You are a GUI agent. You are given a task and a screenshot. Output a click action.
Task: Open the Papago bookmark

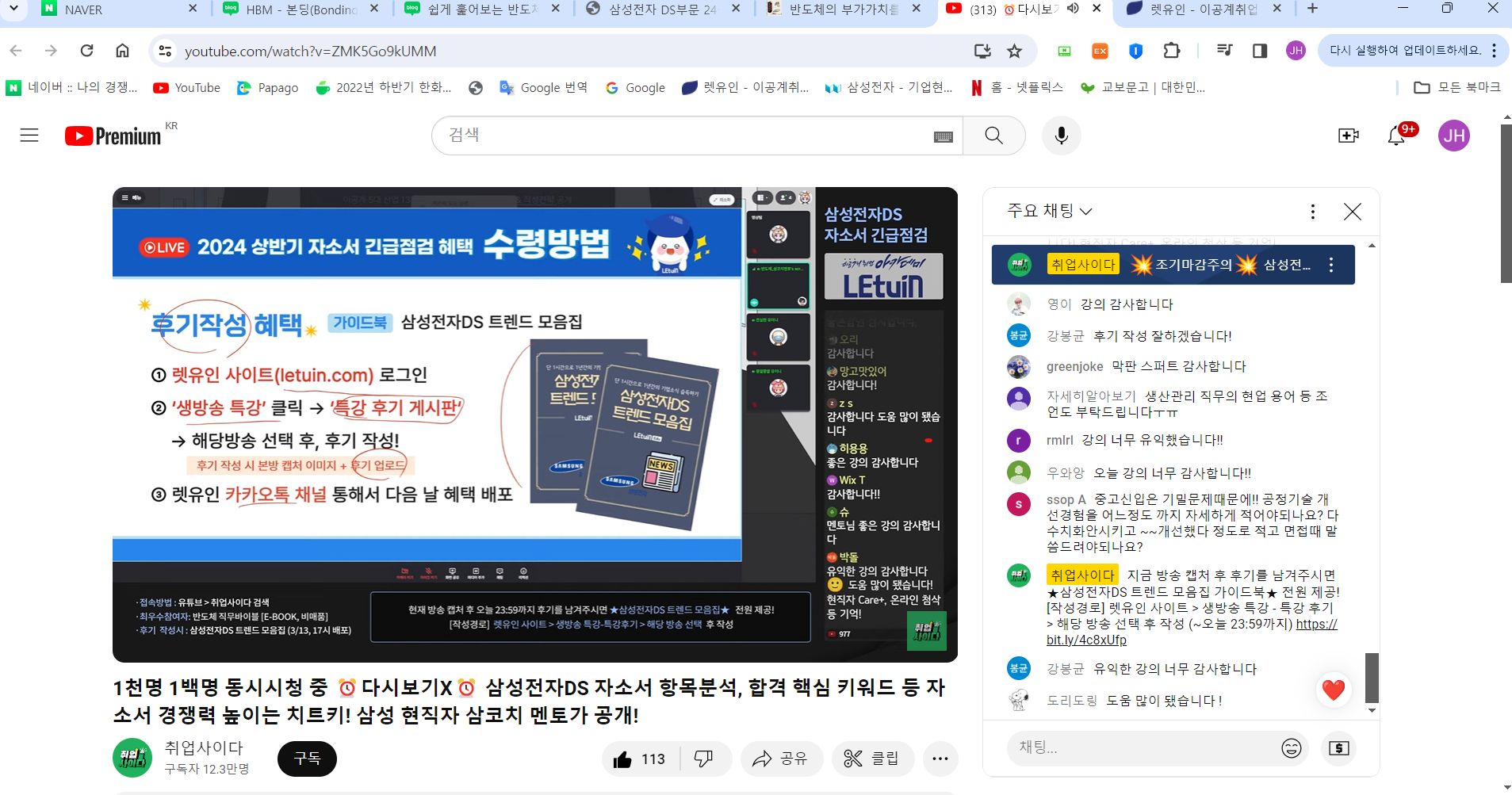(268, 88)
